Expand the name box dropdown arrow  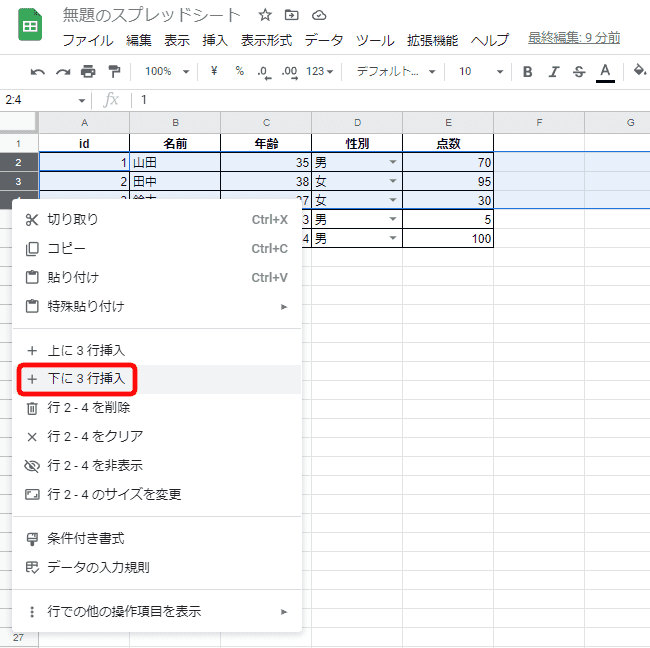[82, 100]
